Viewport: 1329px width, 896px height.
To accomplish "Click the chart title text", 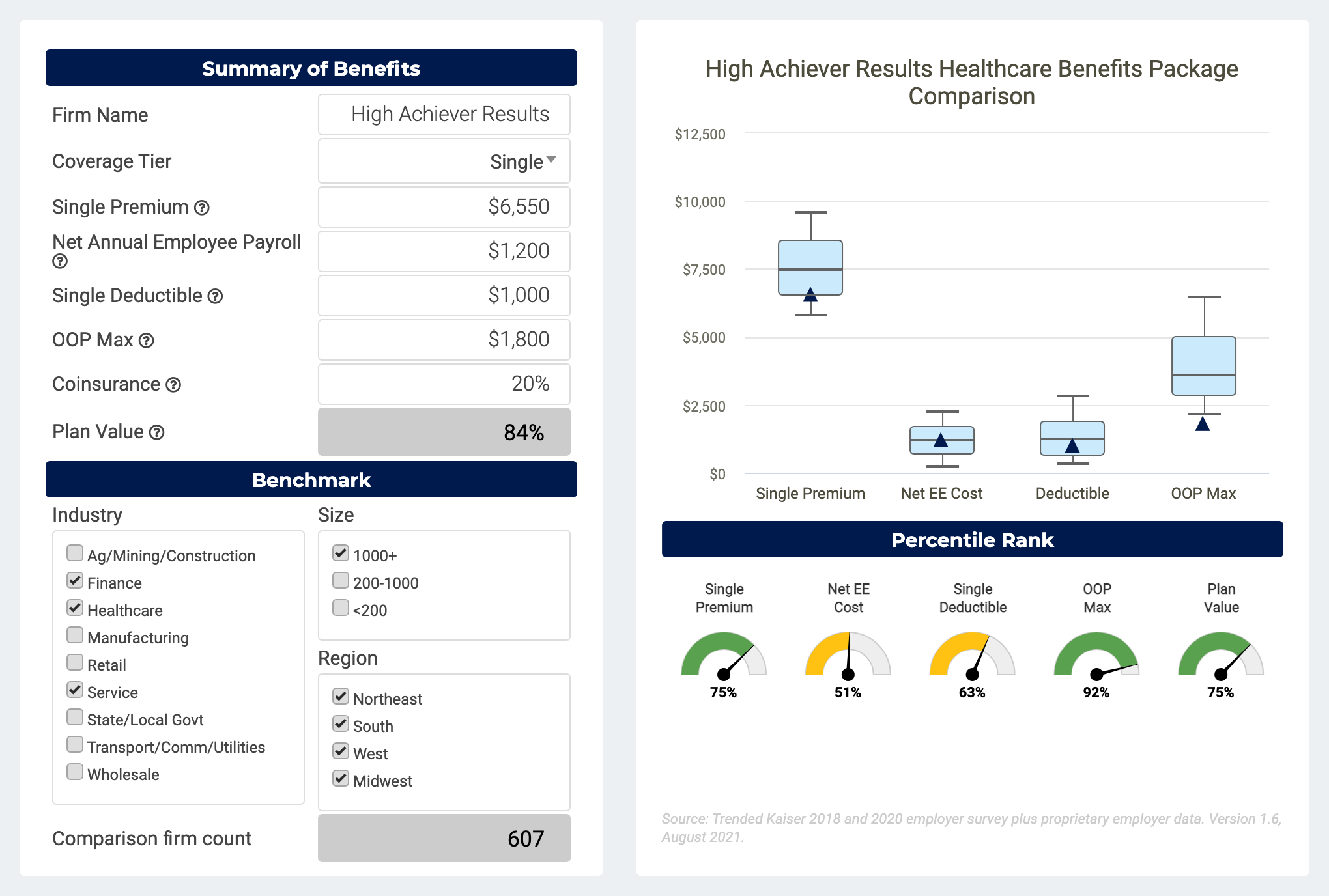I will coord(972,82).
